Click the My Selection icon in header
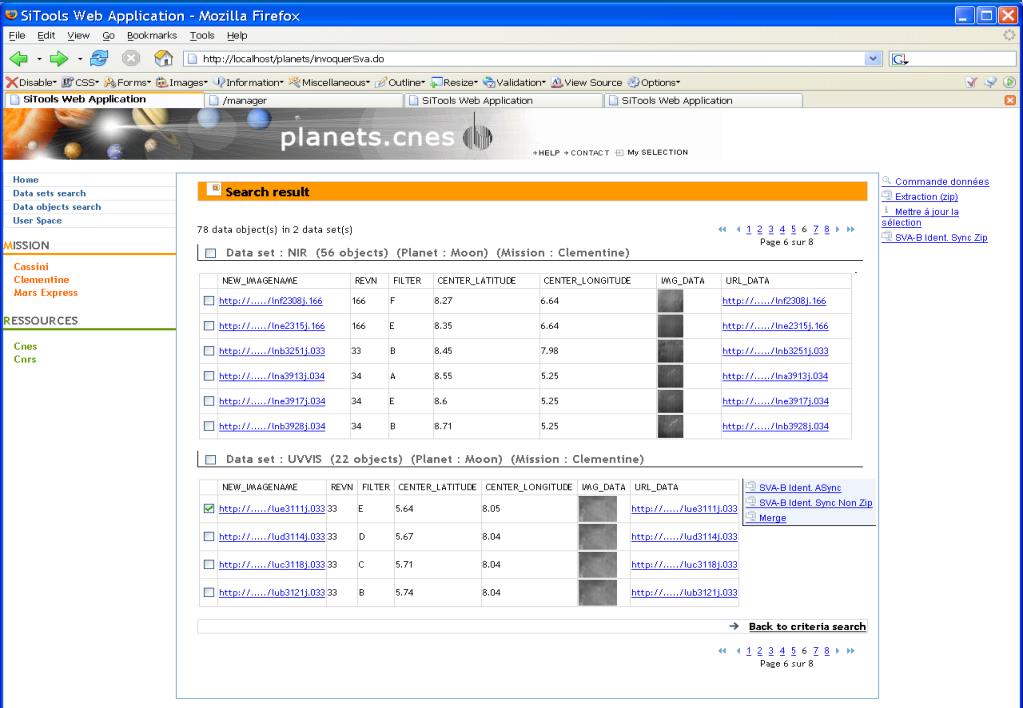Viewport: 1023px width, 708px height. [x=620, y=153]
